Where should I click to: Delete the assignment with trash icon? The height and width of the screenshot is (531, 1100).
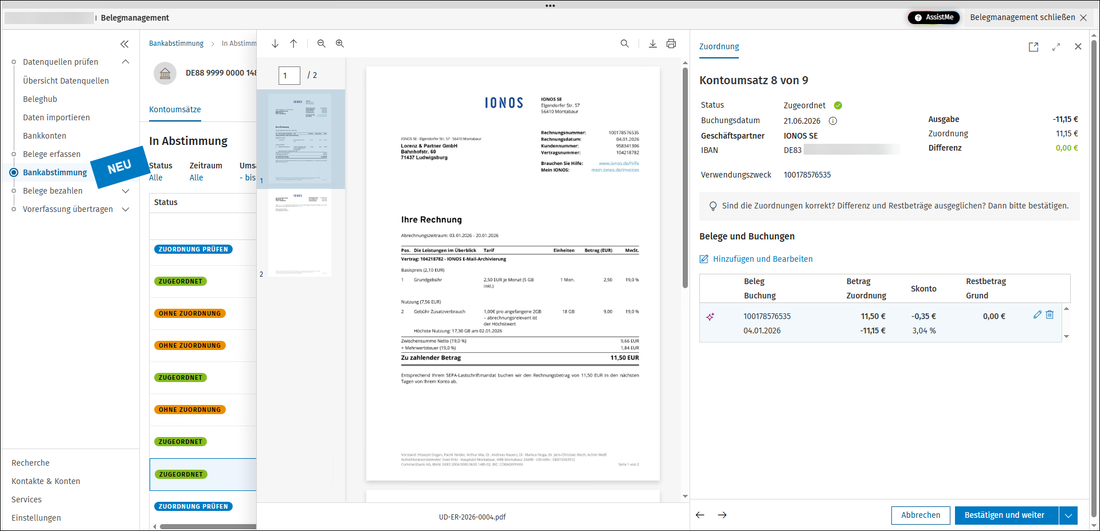[x=1049, y=315]
